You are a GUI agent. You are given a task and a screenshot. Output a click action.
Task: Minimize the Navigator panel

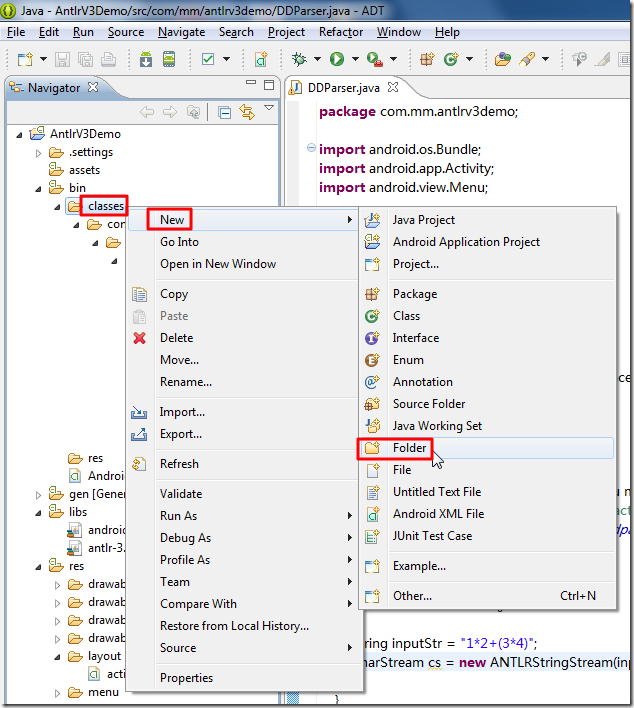[251, 83]
